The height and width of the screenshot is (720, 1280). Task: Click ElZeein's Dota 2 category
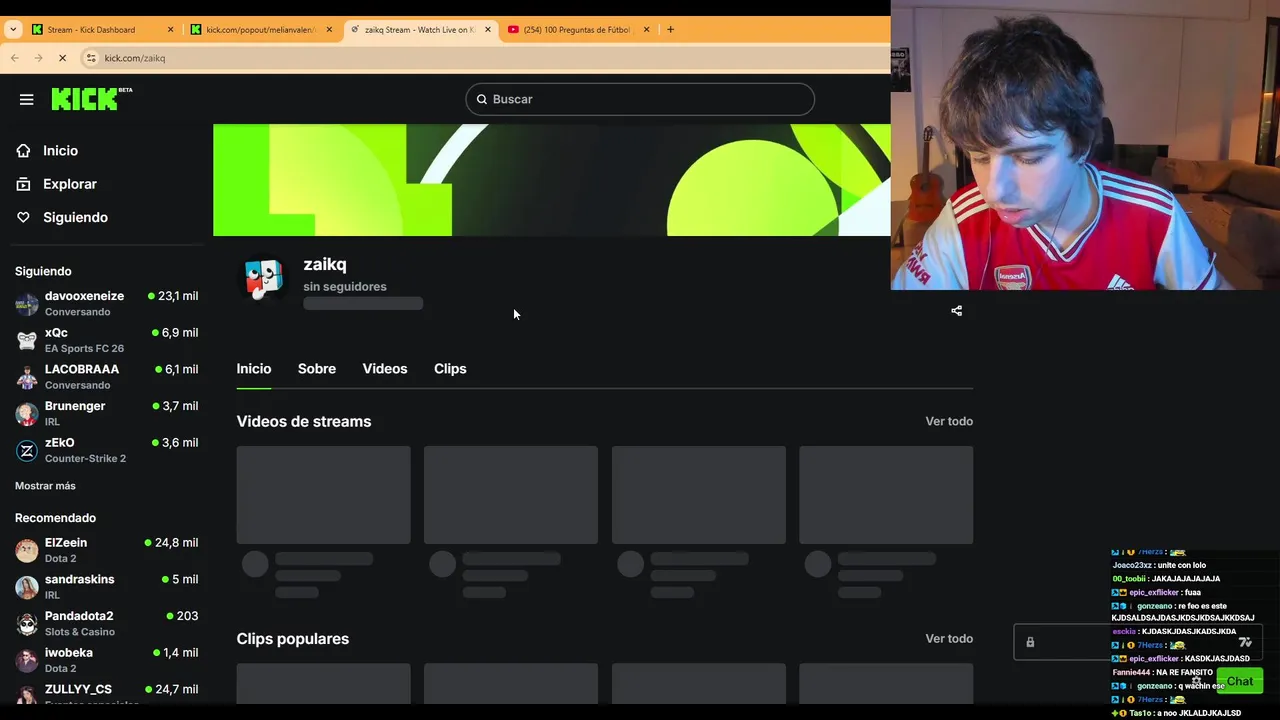pos(60,559)
